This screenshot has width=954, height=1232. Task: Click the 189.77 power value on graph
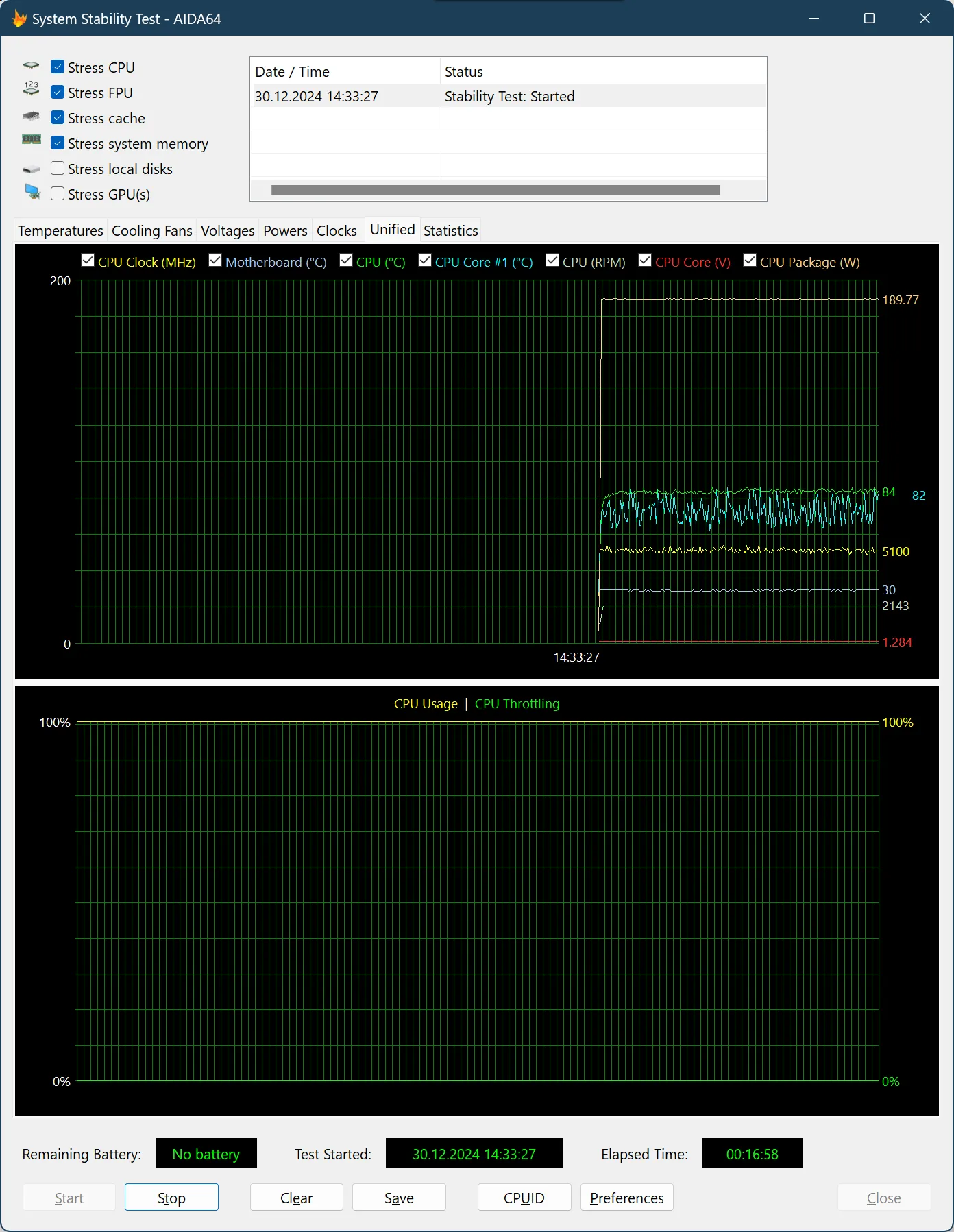tap(901, 300)
